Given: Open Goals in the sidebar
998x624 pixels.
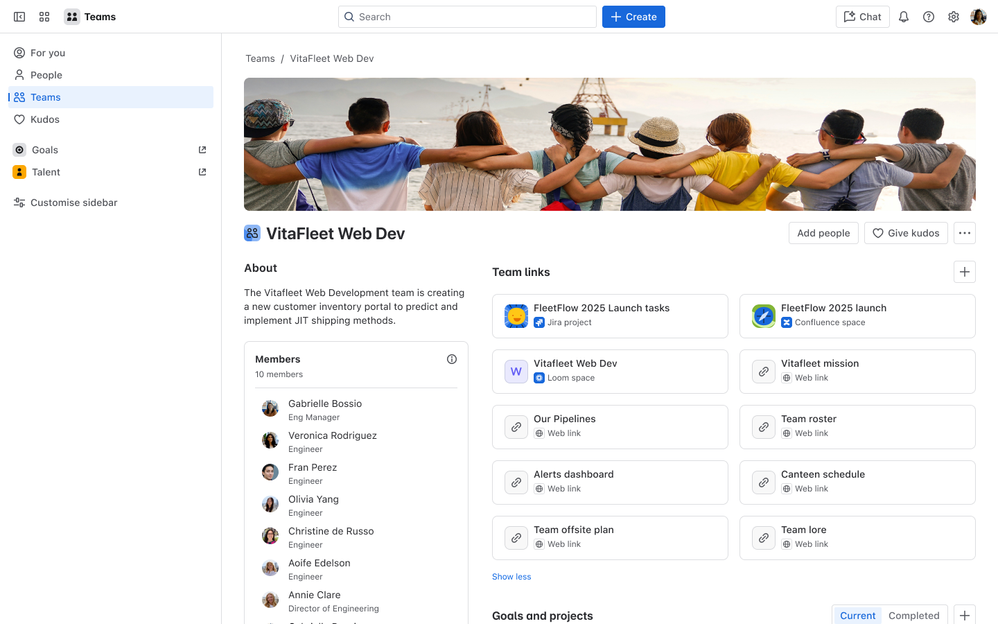Looking at the screenshot, I should [111, 150].
